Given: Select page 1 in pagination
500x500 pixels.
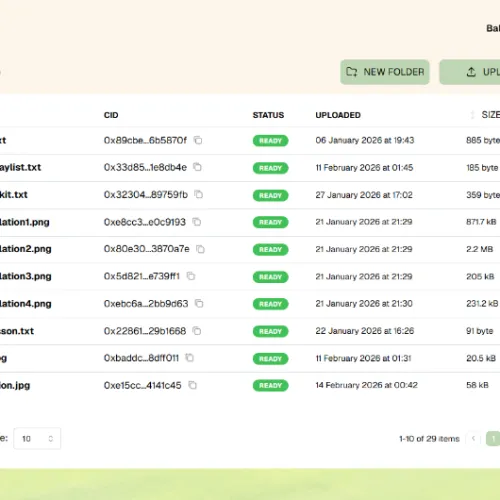Looking at the screenshot, I should (493, 438).
